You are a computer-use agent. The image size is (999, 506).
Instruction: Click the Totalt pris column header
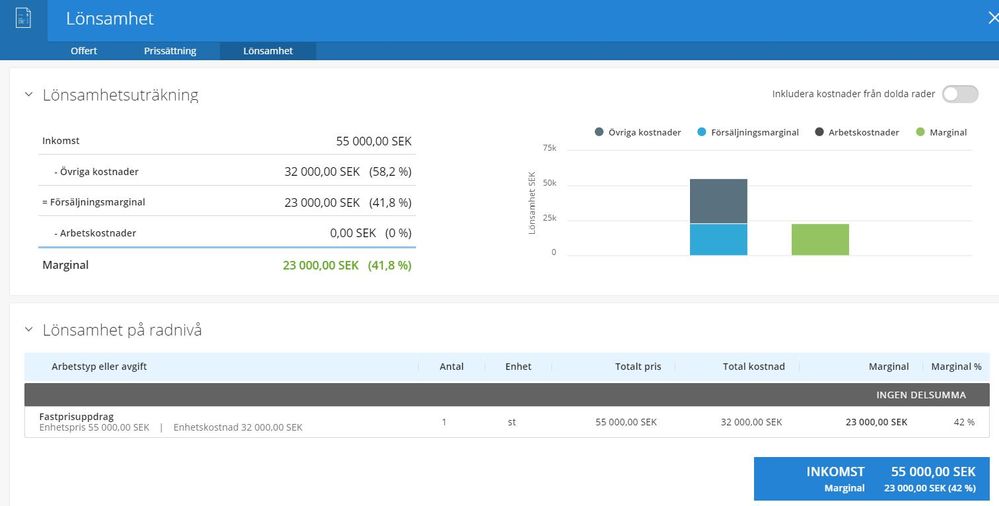[x=638, y=366]
